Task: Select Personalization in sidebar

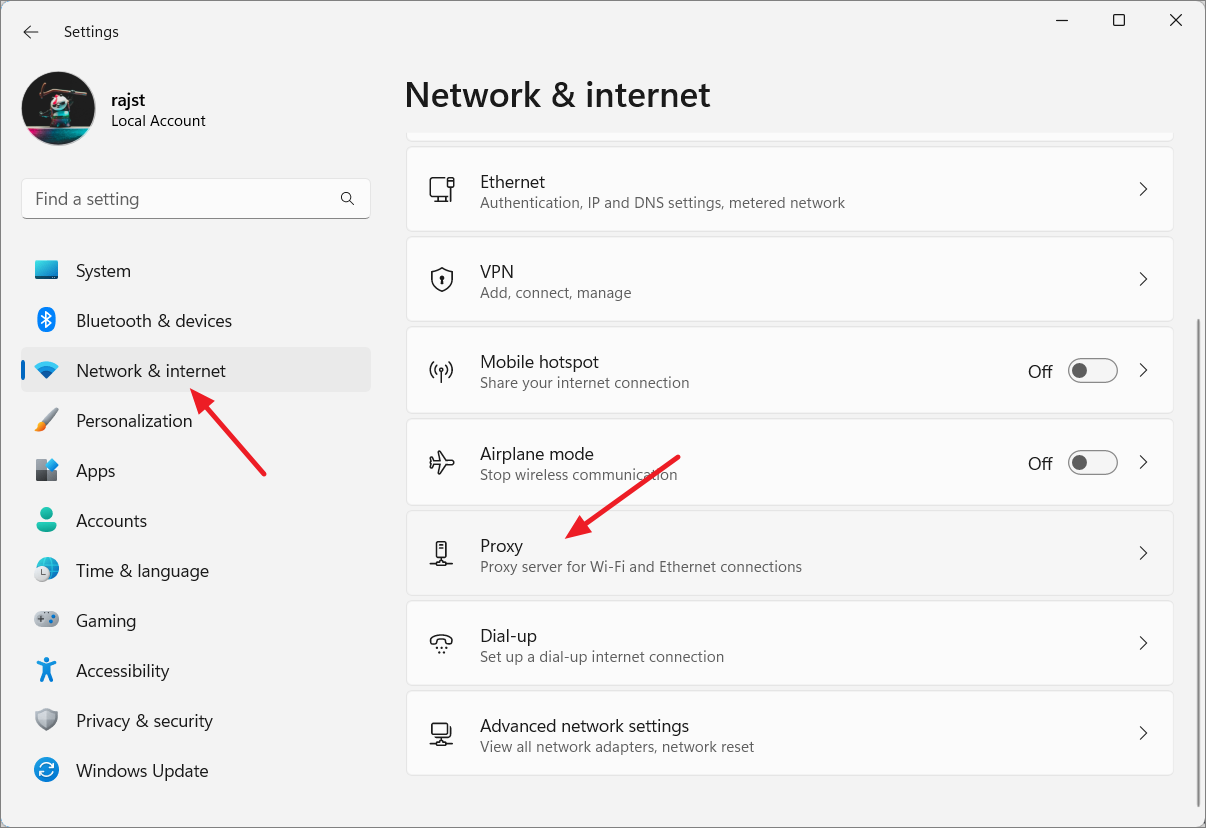Action: (x=196, y=421)
